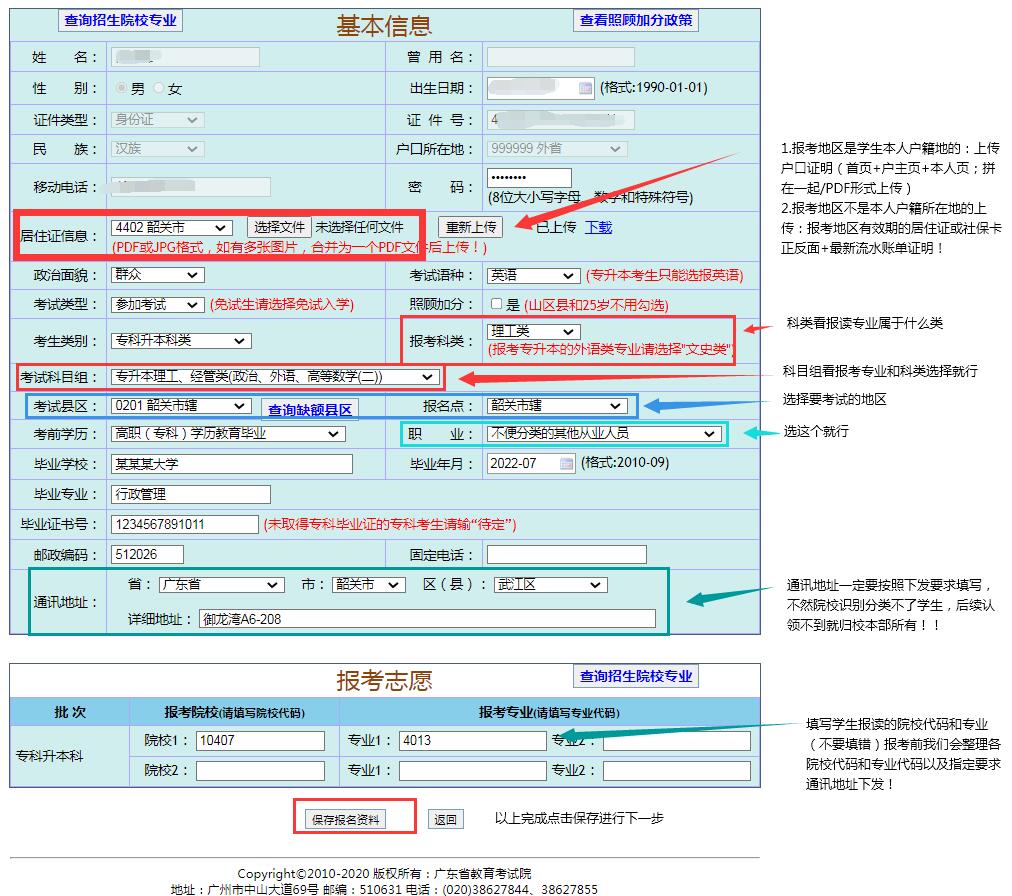Tick the 照顾加分 checkbox
1012x896 pixels.
tap(496, 304)
